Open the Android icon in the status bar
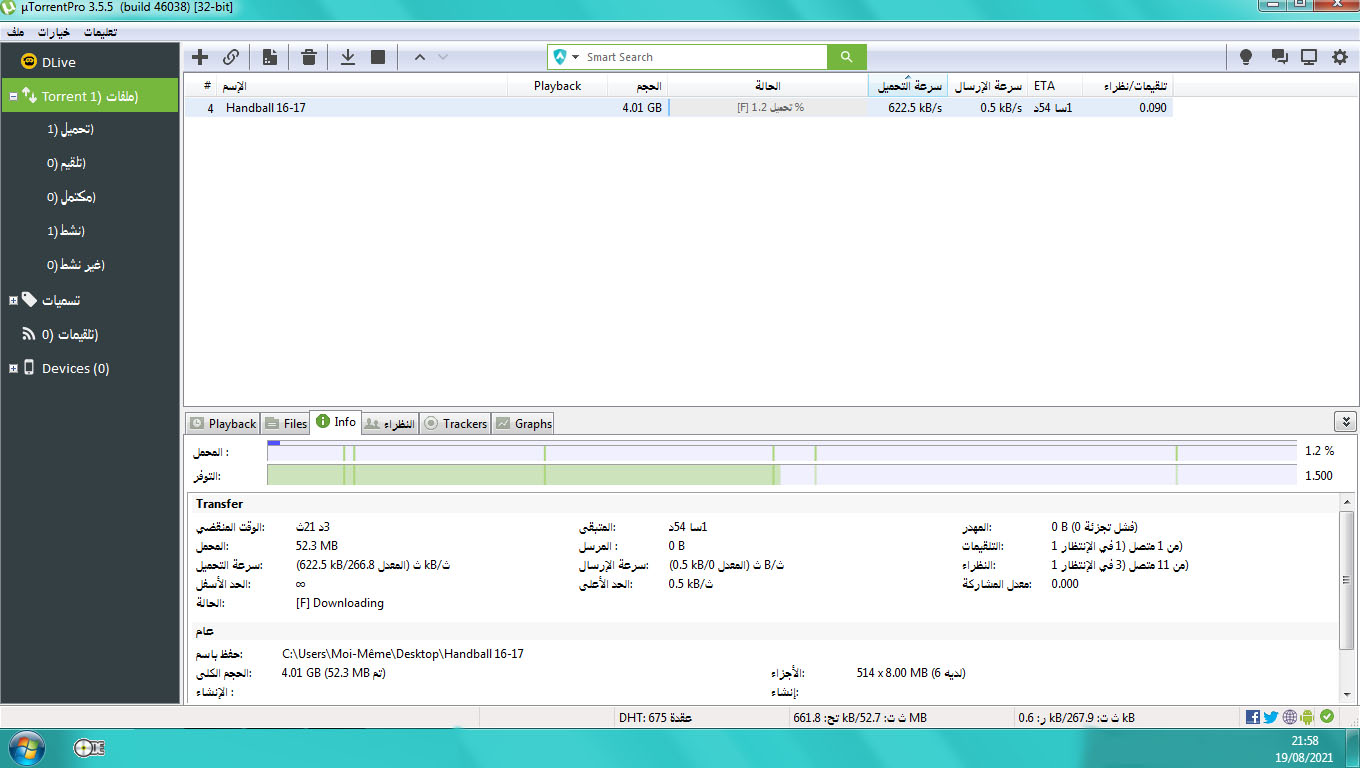 pyautogui.click(x=1308, y=717)
